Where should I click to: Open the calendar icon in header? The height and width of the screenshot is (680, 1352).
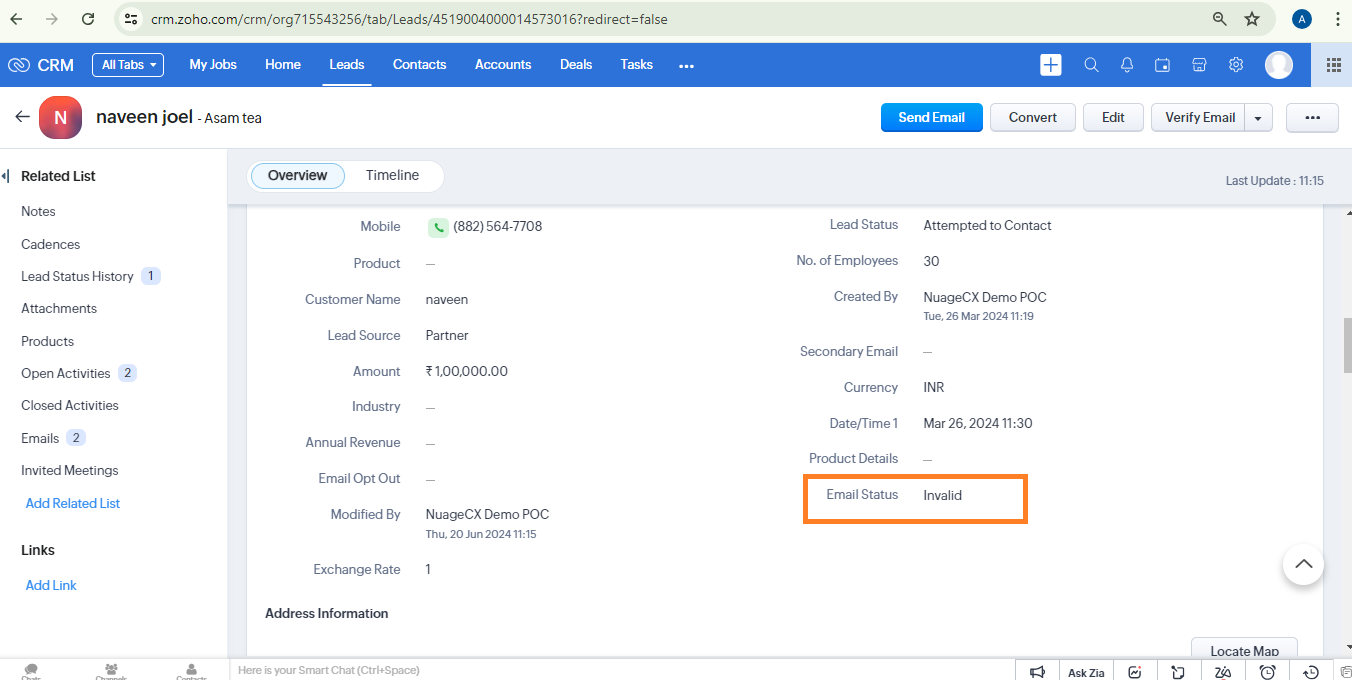pyautogui.click(x=1163, y=65)
